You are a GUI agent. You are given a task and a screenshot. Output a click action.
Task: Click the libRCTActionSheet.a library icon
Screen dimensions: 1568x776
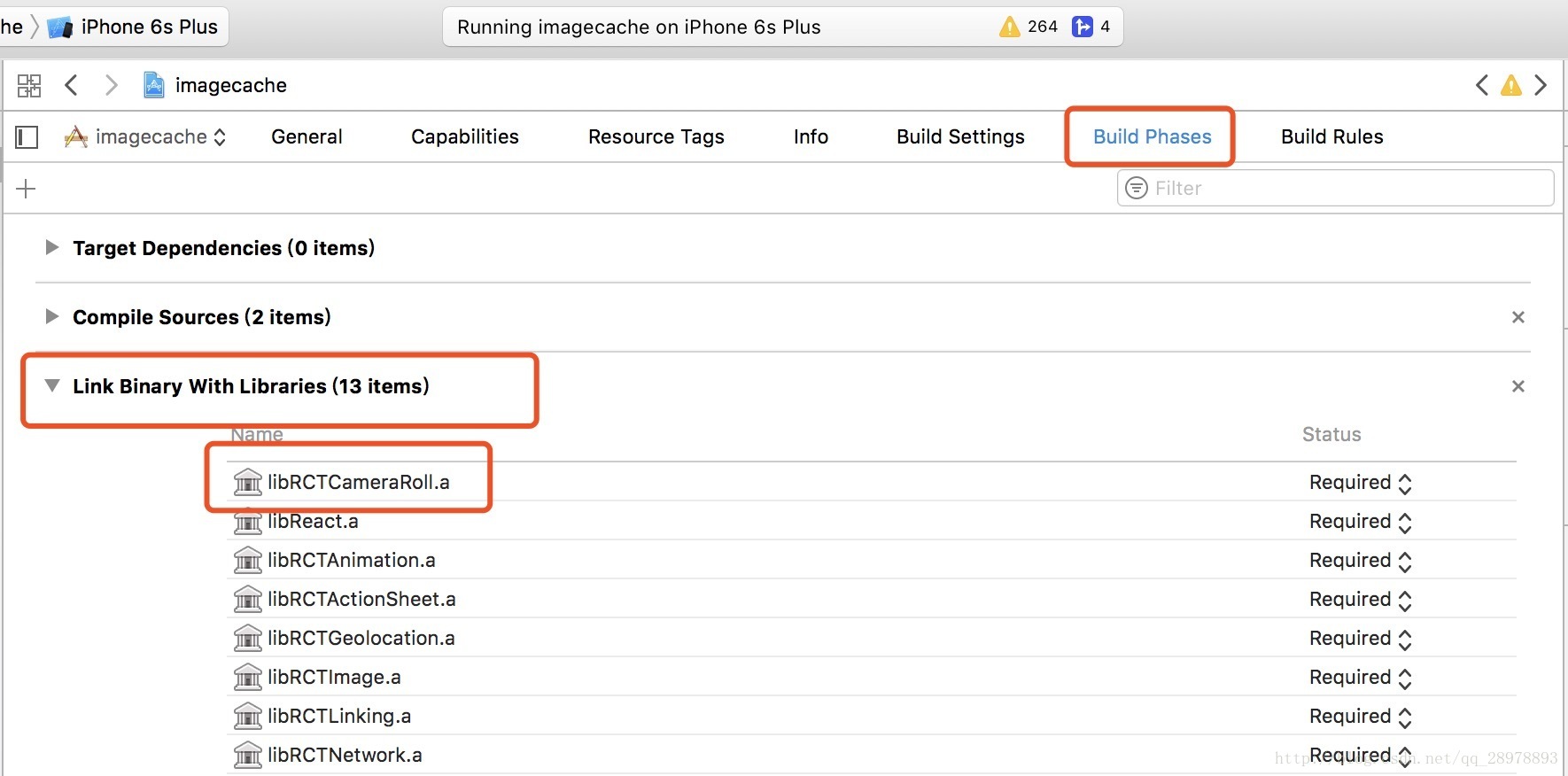click(248, 599)
